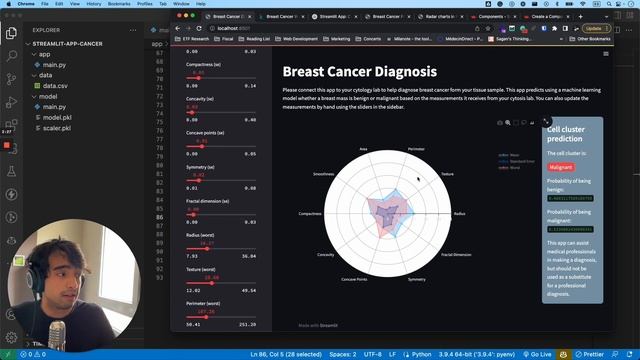The height and width of the screenshot is (360, 640).
Task: Click the Plotly logo on chart toolbar
Action: (x=532, y=123)
